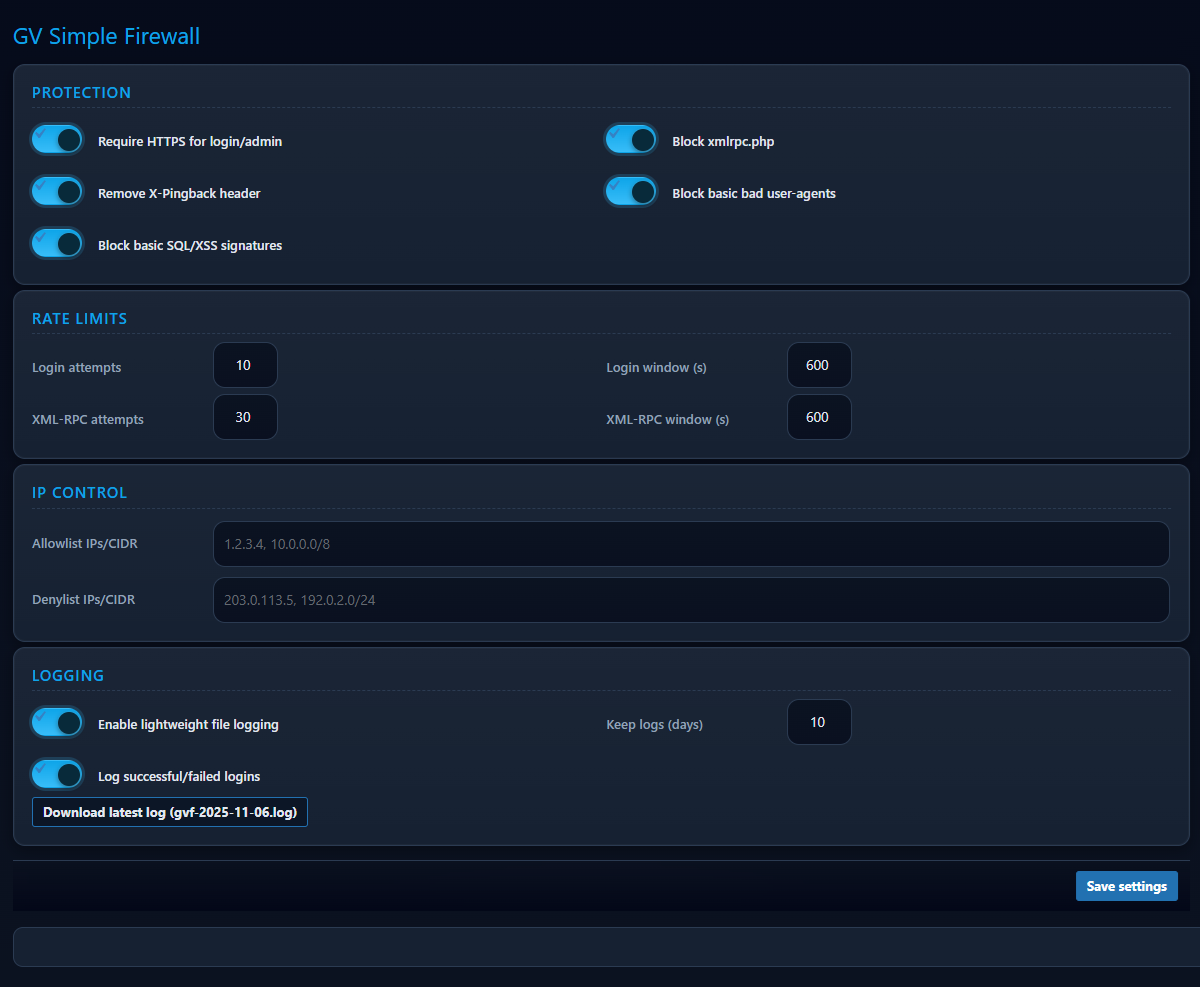Toggle the Block xmlrpc.php switch
1200x987 pixels.
click(631, 139)
